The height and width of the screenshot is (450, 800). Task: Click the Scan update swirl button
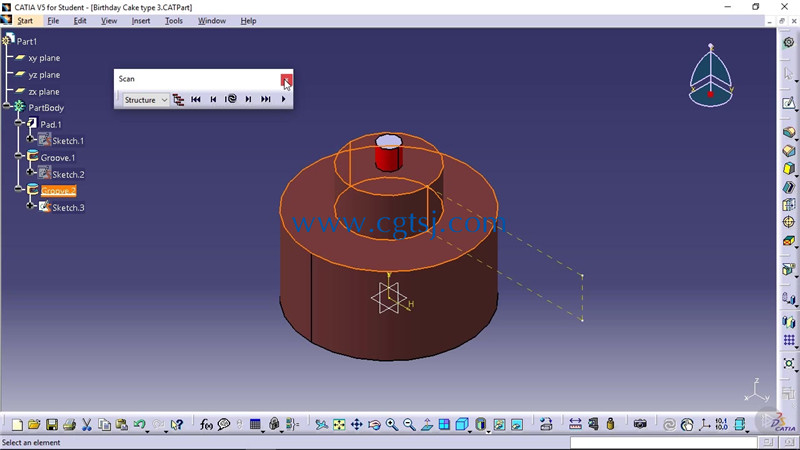pyautogui.click(x=231, y=99)
